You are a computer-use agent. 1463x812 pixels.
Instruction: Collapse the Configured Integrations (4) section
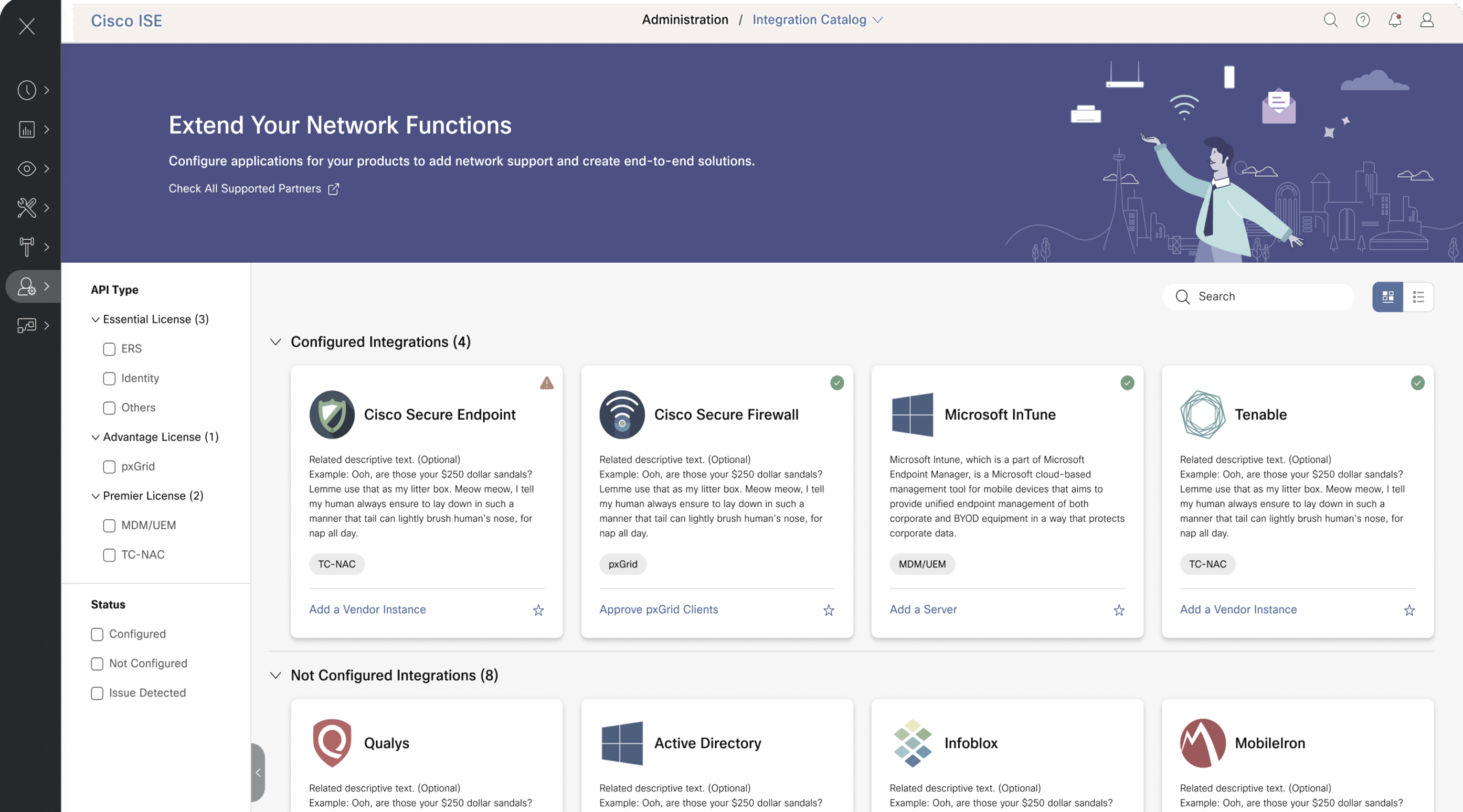click(x=275, y=342)
